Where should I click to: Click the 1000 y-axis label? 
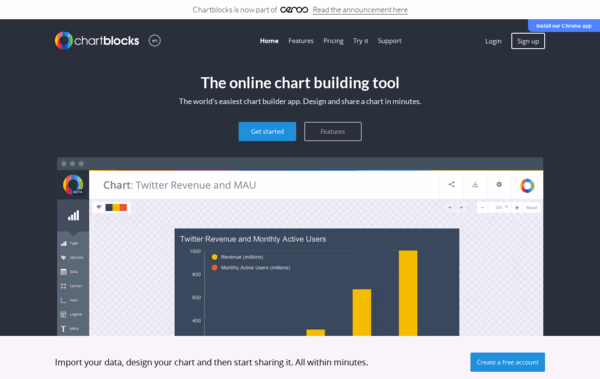pyautogui.click(x=195, y=251)
